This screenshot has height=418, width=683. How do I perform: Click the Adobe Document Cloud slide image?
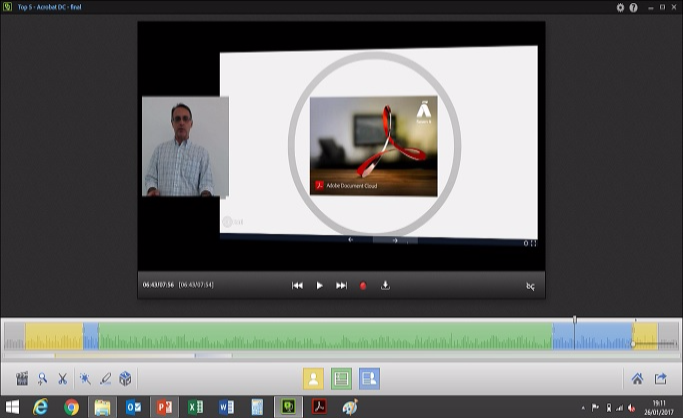pos(373,146)
